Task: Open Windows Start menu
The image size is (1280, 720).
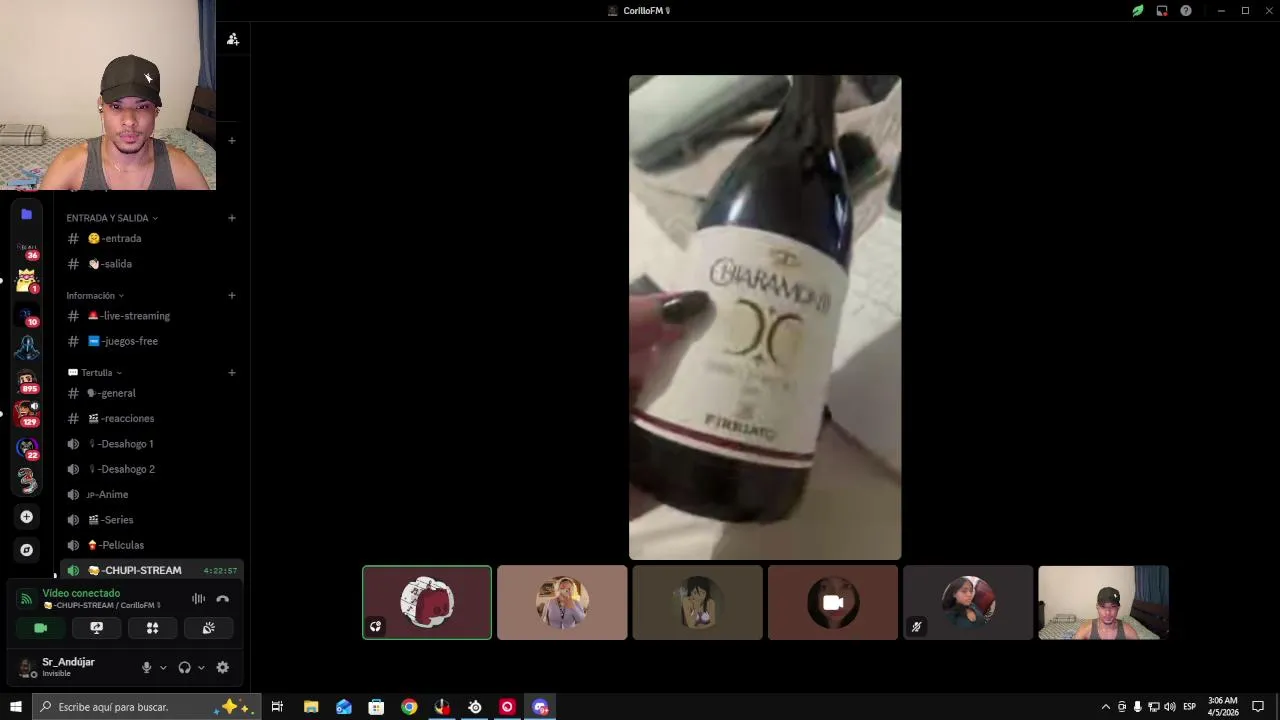Action: (x=15, y=707)
